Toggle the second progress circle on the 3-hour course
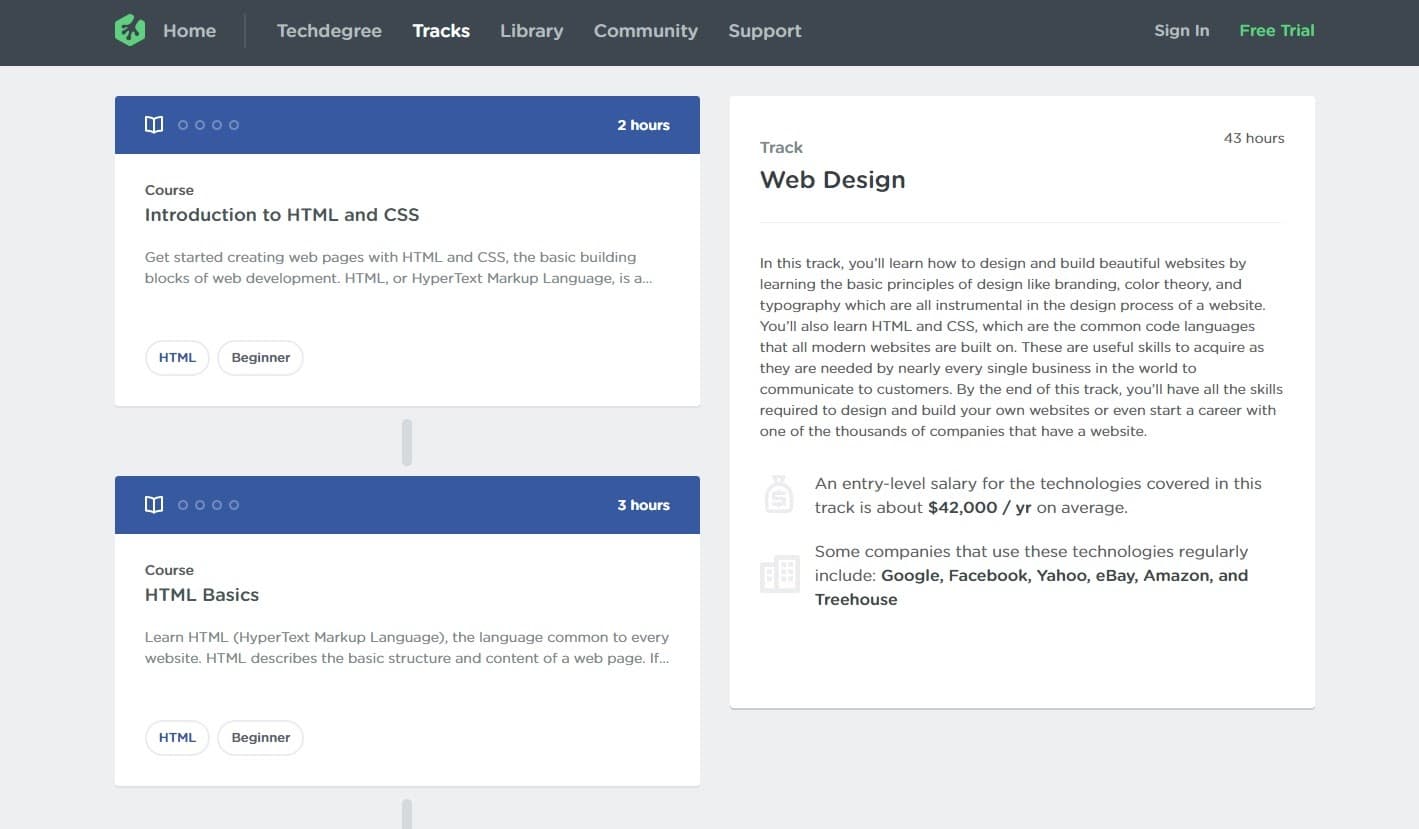The width and height of the screenshot is (1419, 829). pyautogui.click(x=199, y=504)
